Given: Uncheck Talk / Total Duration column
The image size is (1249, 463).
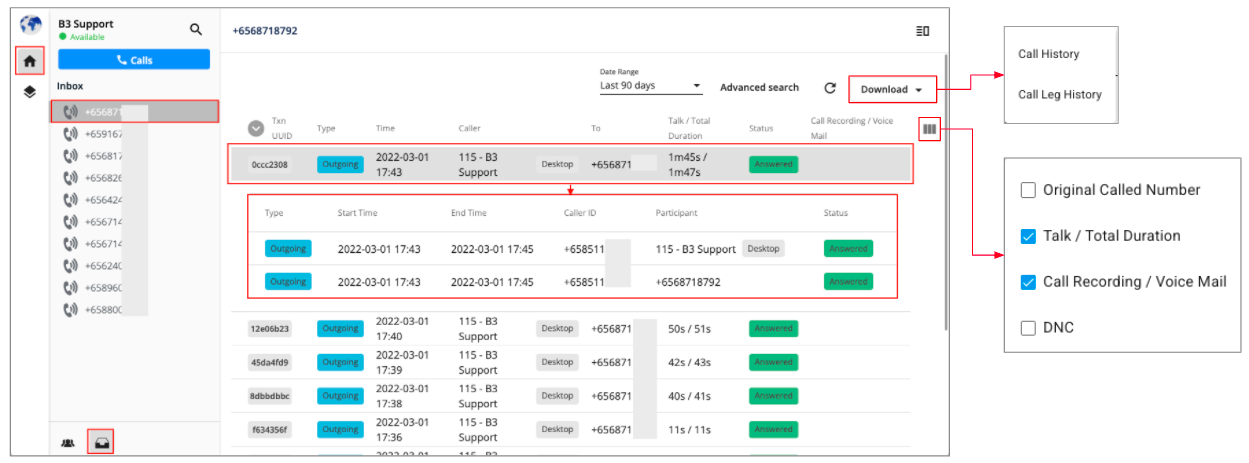Looking at the screenshot, I should [x=1027, y=236].
